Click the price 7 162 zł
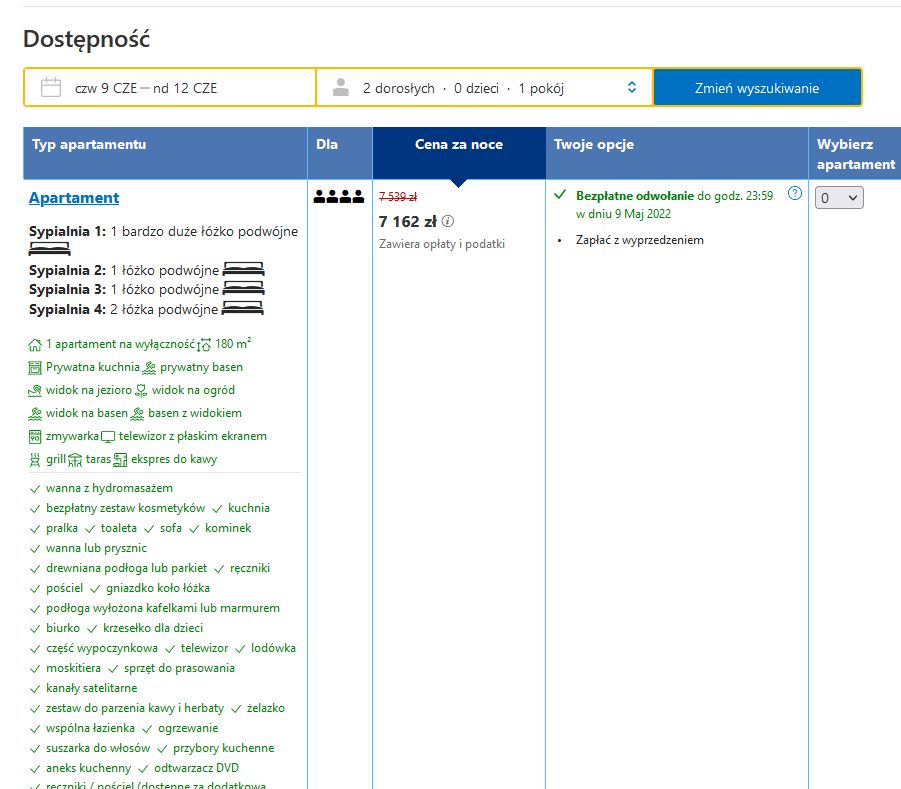 coord(407,221)
